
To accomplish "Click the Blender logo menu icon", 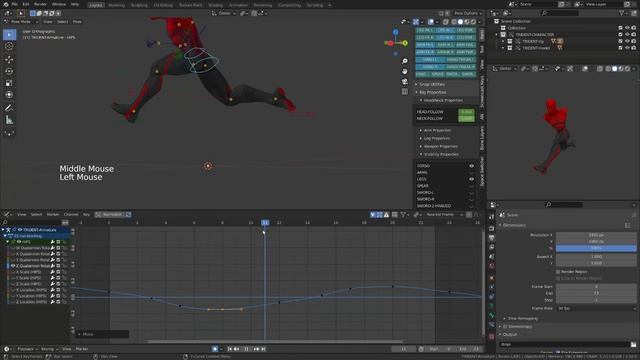I will click(x=5, y=4).
